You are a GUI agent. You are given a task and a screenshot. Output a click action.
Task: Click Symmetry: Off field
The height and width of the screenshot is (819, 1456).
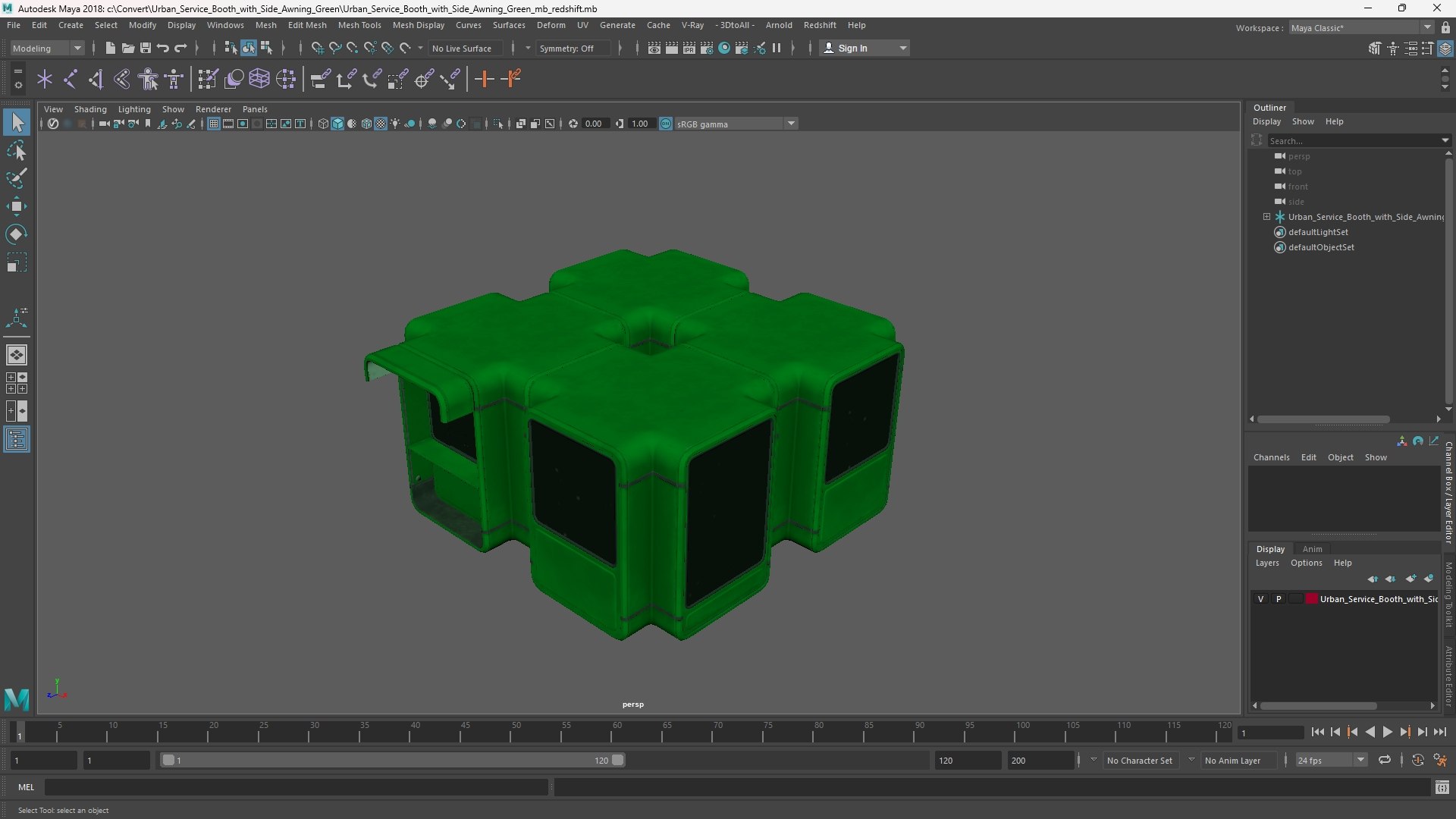pos(573,48)
